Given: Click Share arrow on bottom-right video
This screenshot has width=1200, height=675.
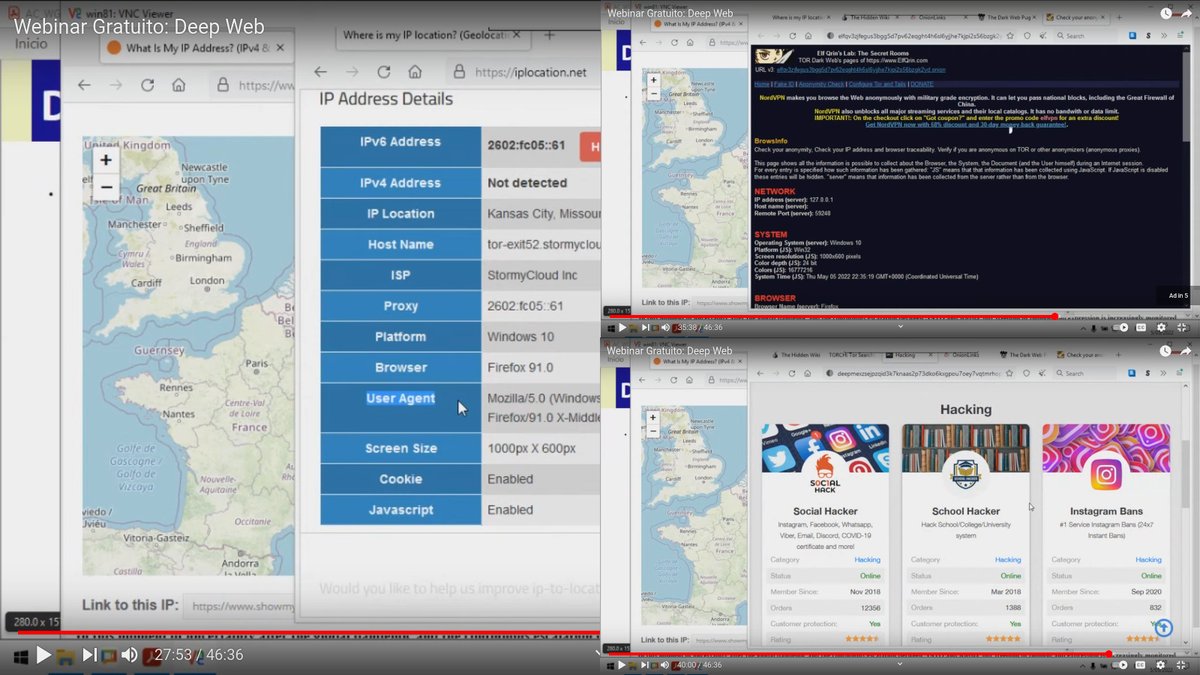Looking at the screenshot, I should (1185, 351).
